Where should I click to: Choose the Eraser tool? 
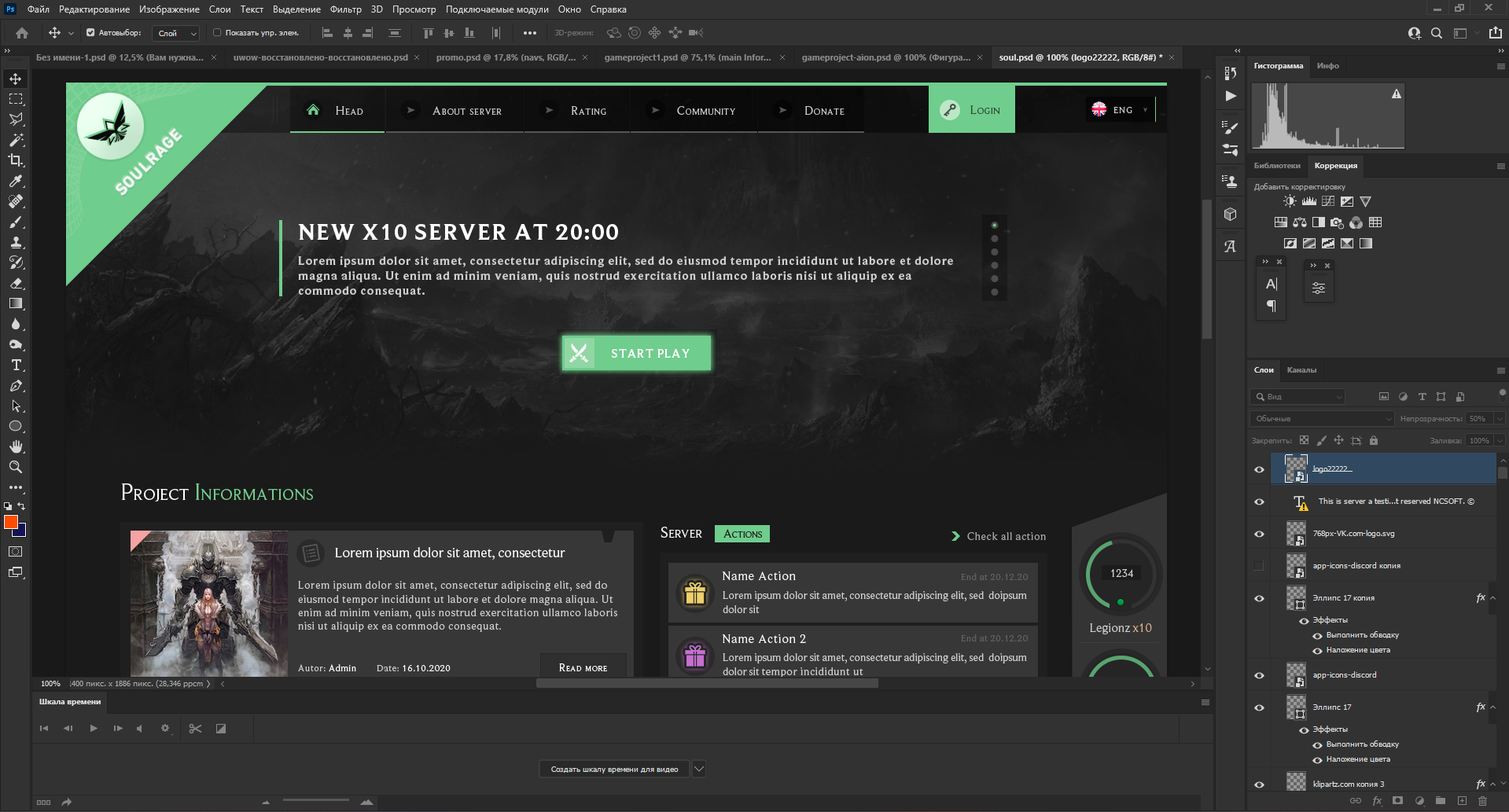tap(16, 283)
